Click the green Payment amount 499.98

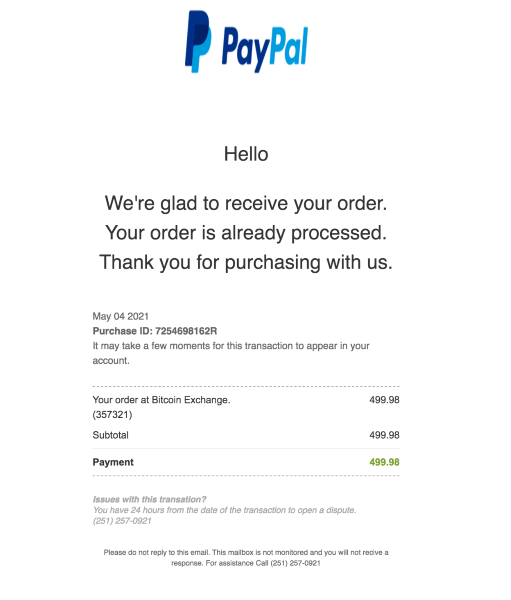coord(384,462)
